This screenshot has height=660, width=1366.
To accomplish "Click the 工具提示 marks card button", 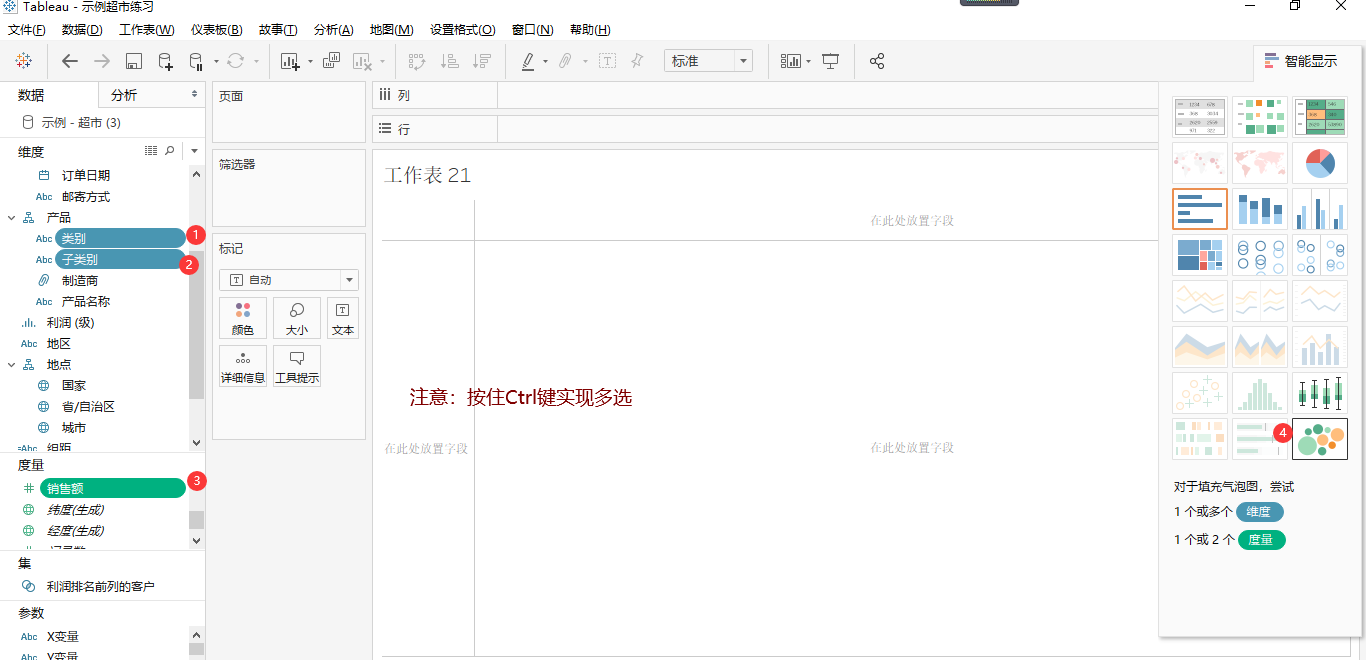I will tap(297, 366).
